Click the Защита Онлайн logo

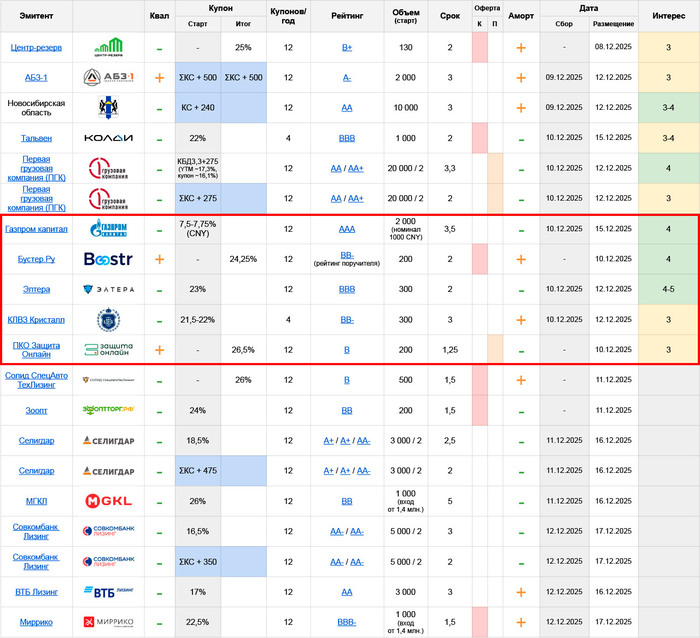[x=107, y=351]
